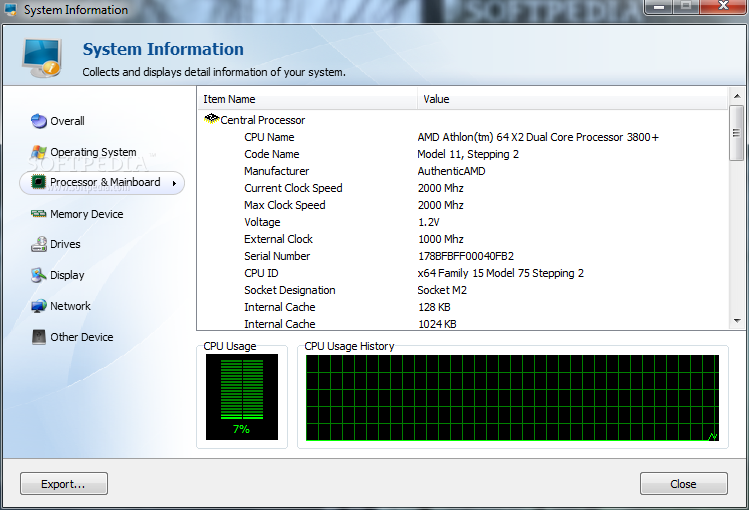Select the Internal Cache 1024 KB value
The height and width of the screenshot is (510, 749).
tap(437, 324)
